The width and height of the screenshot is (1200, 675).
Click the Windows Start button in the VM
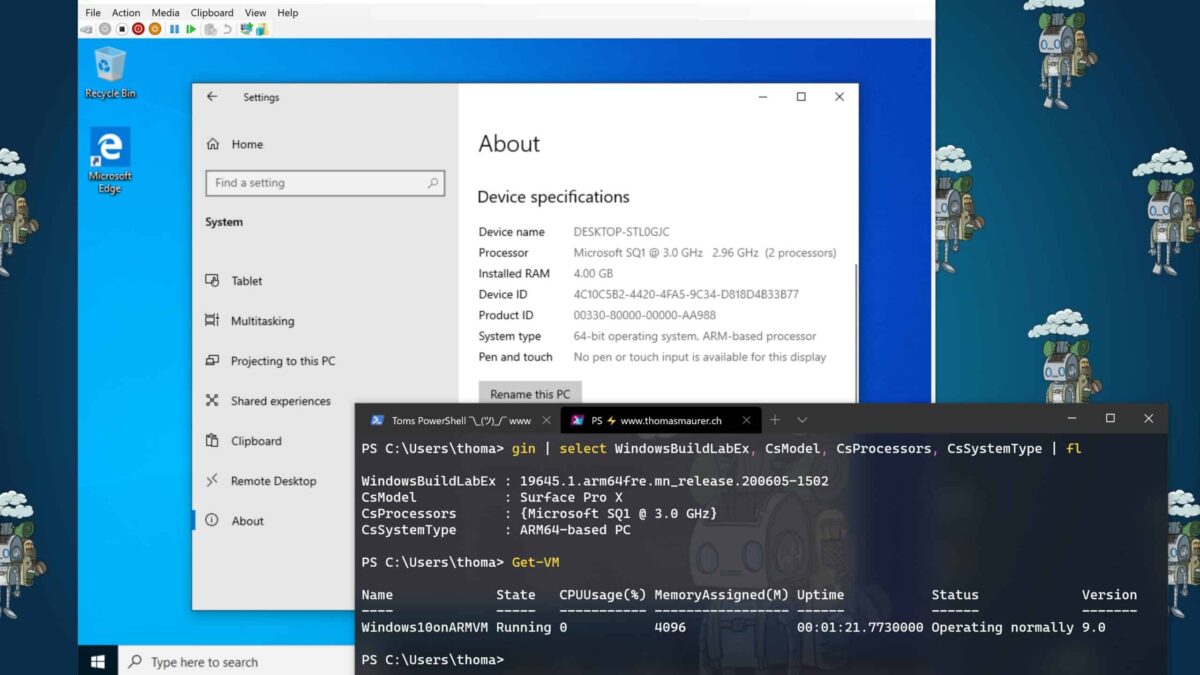(x=98, y=661)
